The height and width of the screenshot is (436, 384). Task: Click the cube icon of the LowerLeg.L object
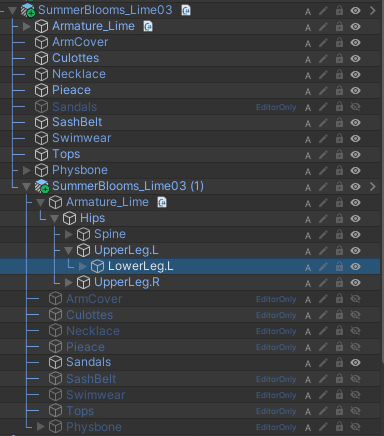point(98,266)
